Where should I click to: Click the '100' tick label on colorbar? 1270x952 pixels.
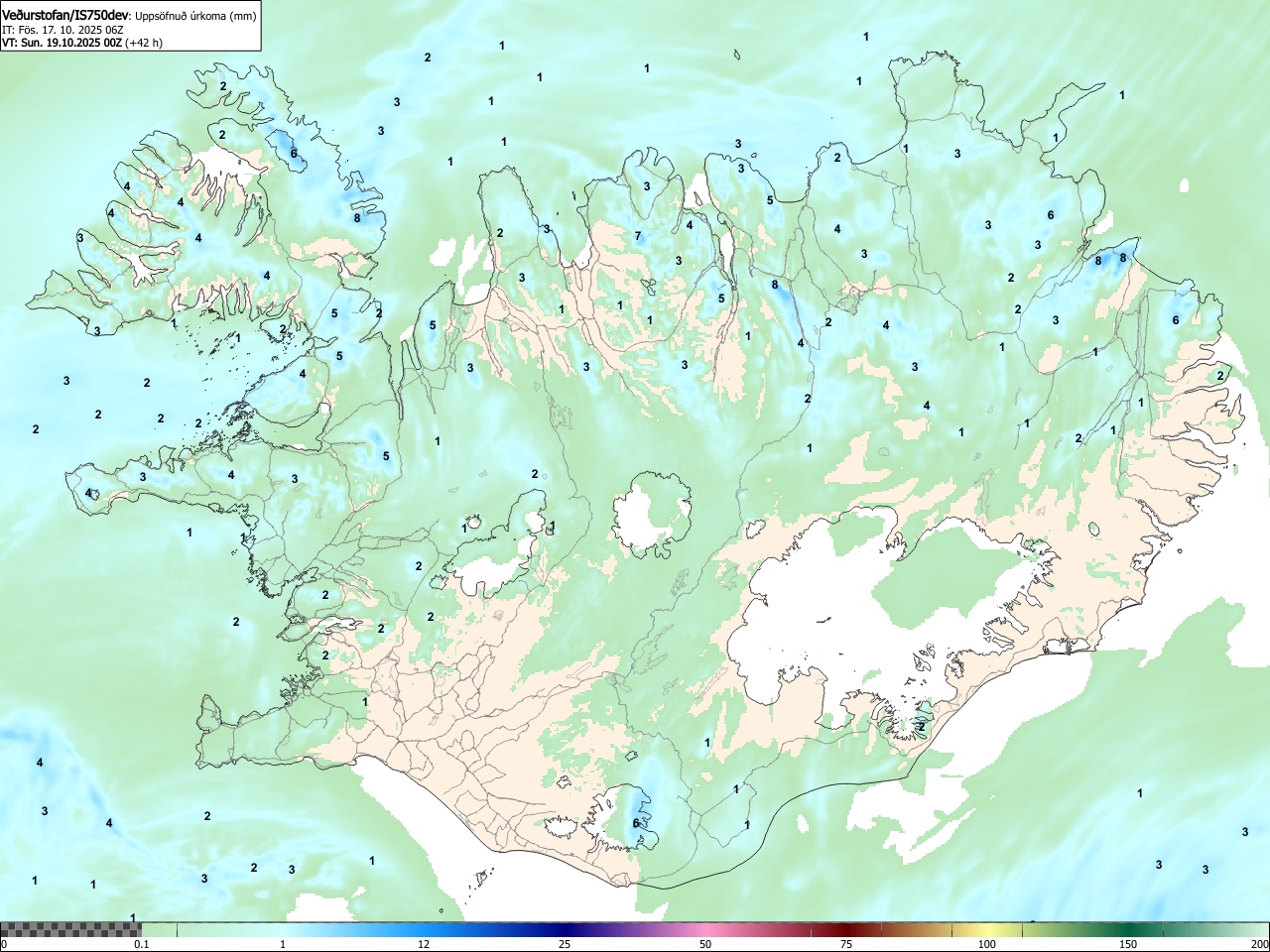[986, 944]
